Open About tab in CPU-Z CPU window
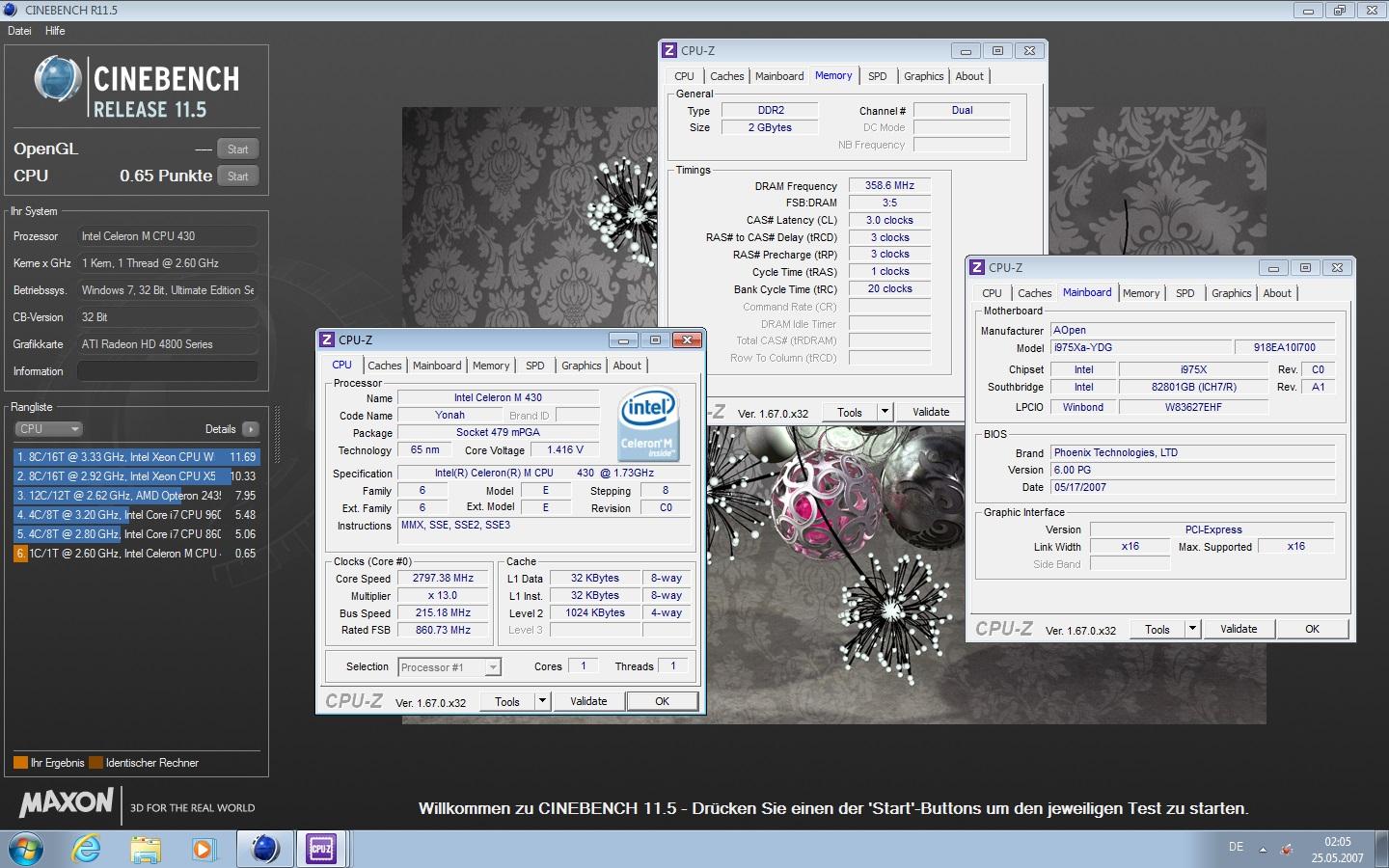1389x868 pixels. [x=627, y=366]
